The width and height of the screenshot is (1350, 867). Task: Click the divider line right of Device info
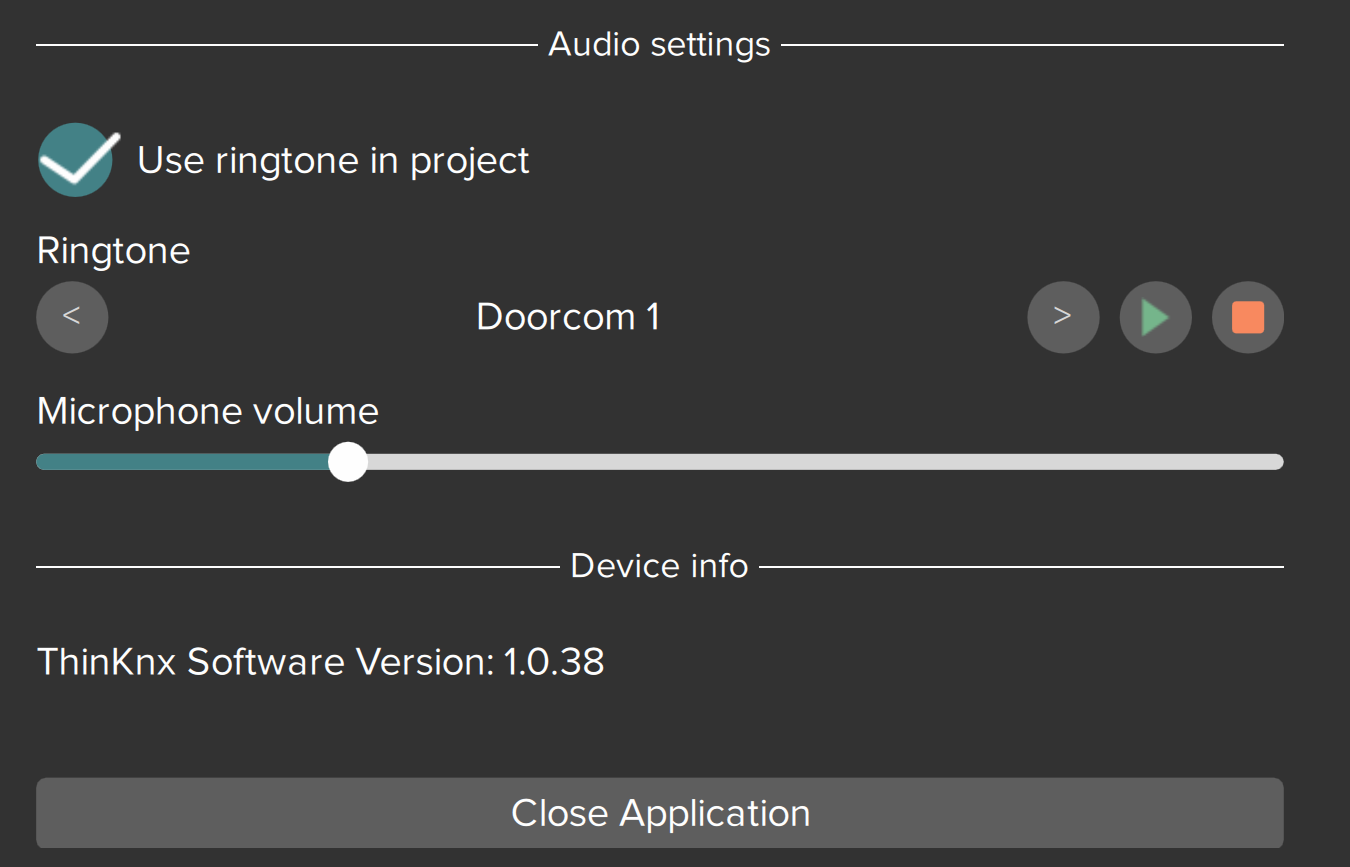1020,567
